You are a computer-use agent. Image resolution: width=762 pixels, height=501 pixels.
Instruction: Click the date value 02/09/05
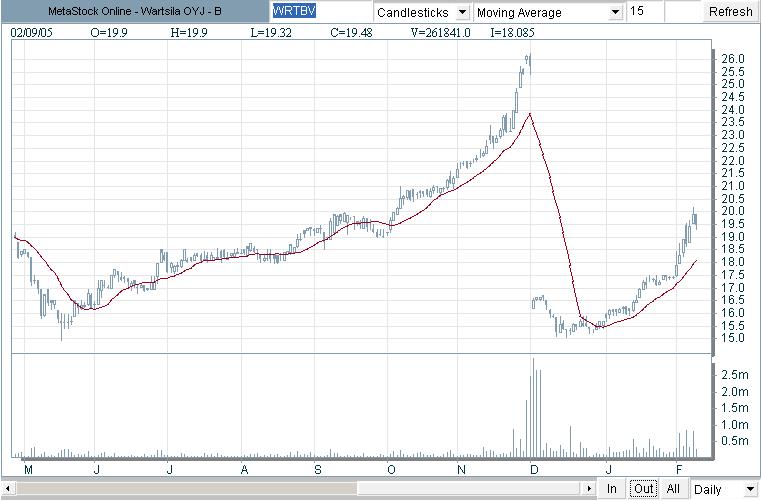pos(32,33)
